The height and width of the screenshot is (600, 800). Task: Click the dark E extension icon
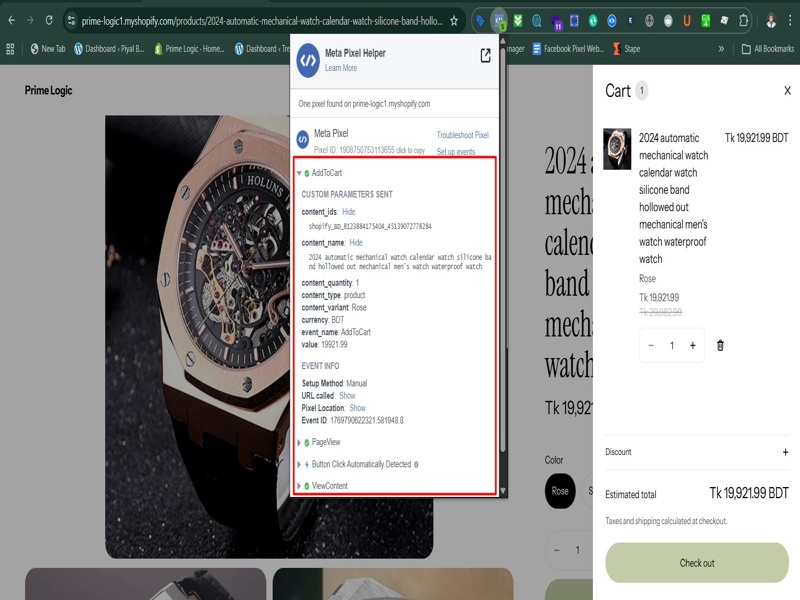pos(631,21)
